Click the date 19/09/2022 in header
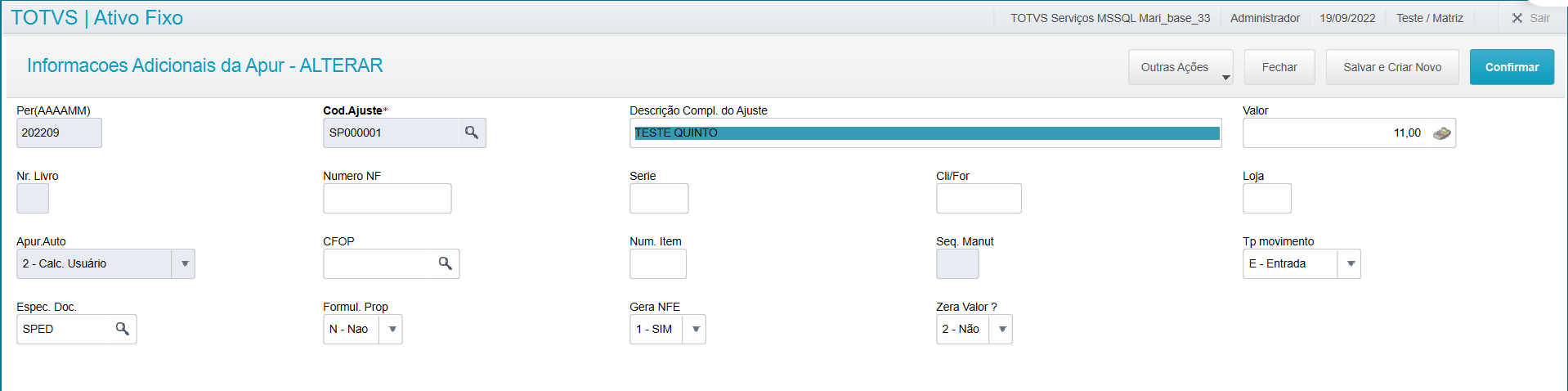Image resolution: width=1568 pixels, height=391 pixels. [1347, 18]
